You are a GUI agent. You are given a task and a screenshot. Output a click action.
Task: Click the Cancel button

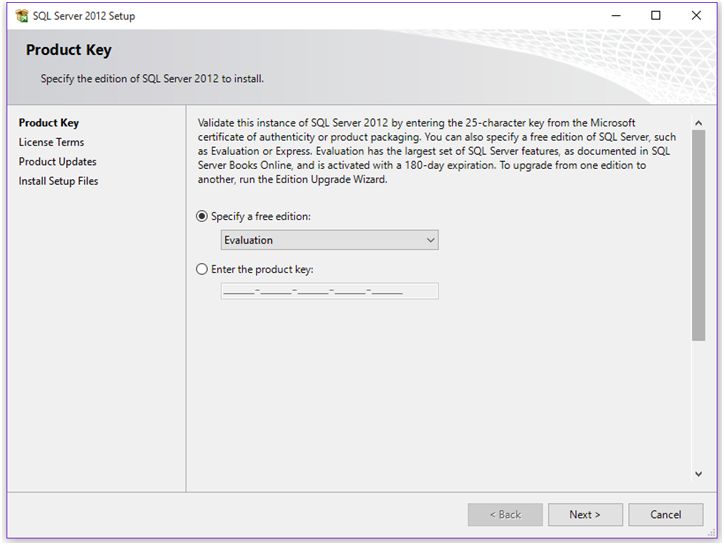coord(665,515)
